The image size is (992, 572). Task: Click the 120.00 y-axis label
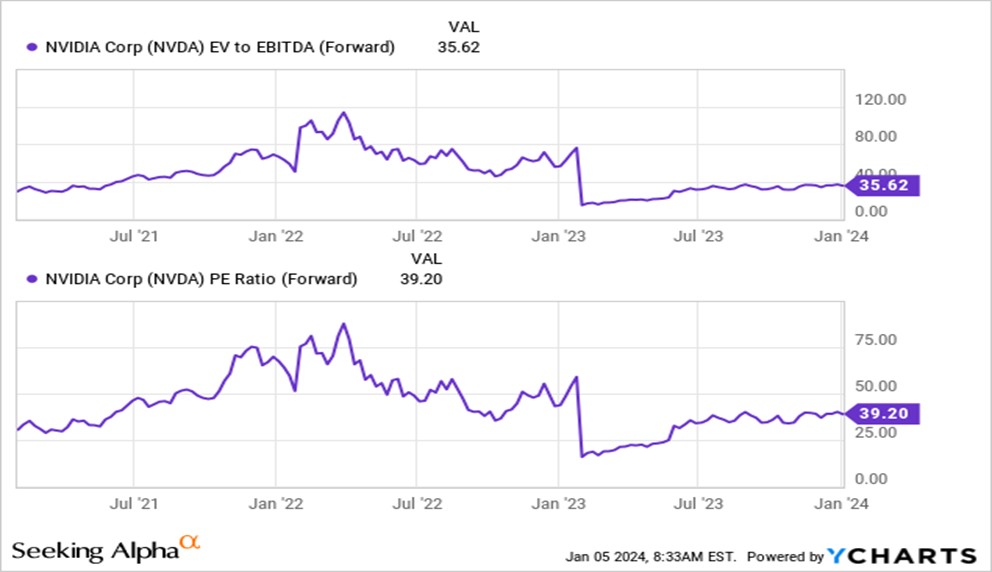tap(880, 99)
